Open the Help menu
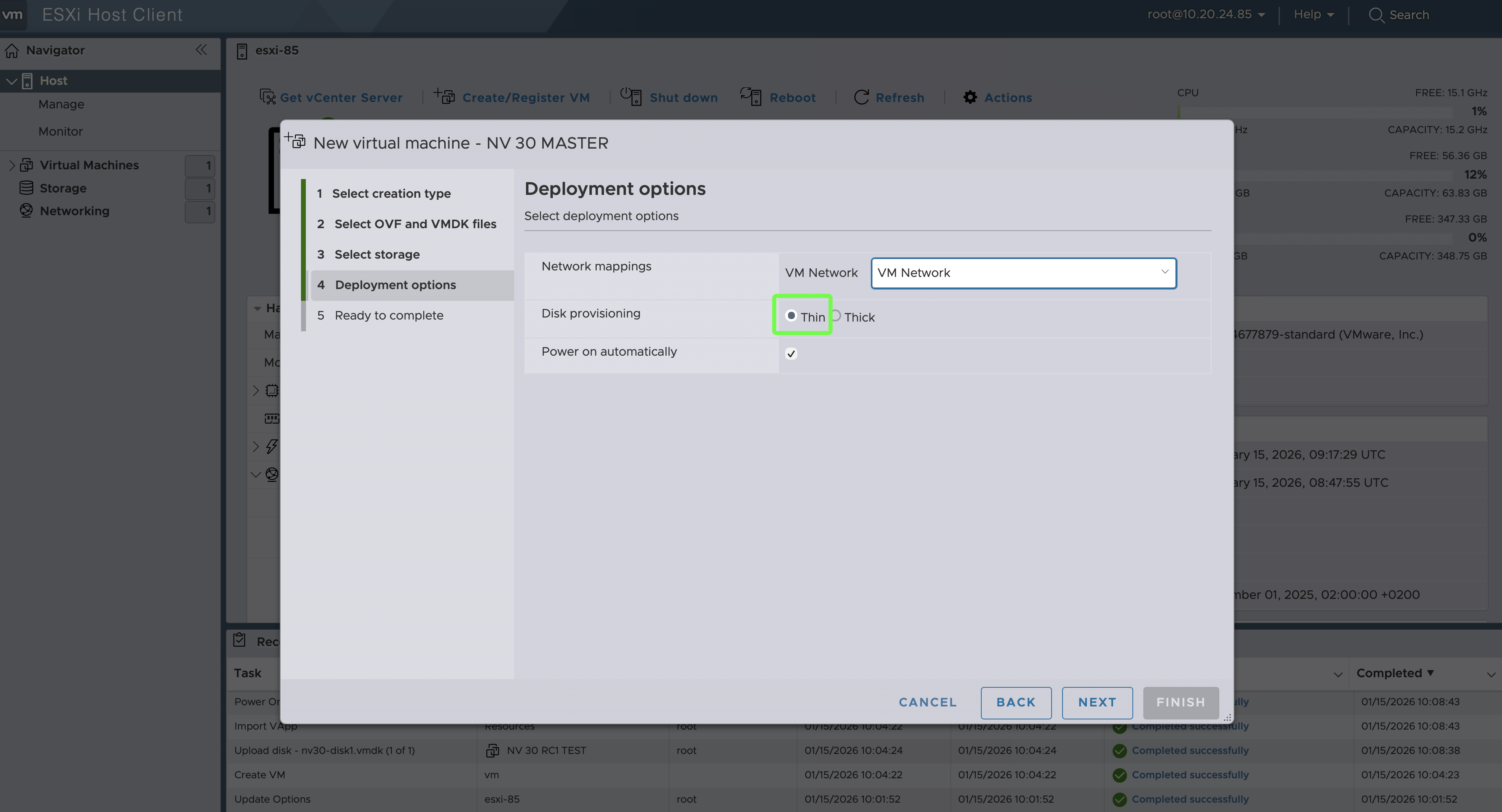Viewport: 1502px width, 812px height. (x=1313, y=15)
